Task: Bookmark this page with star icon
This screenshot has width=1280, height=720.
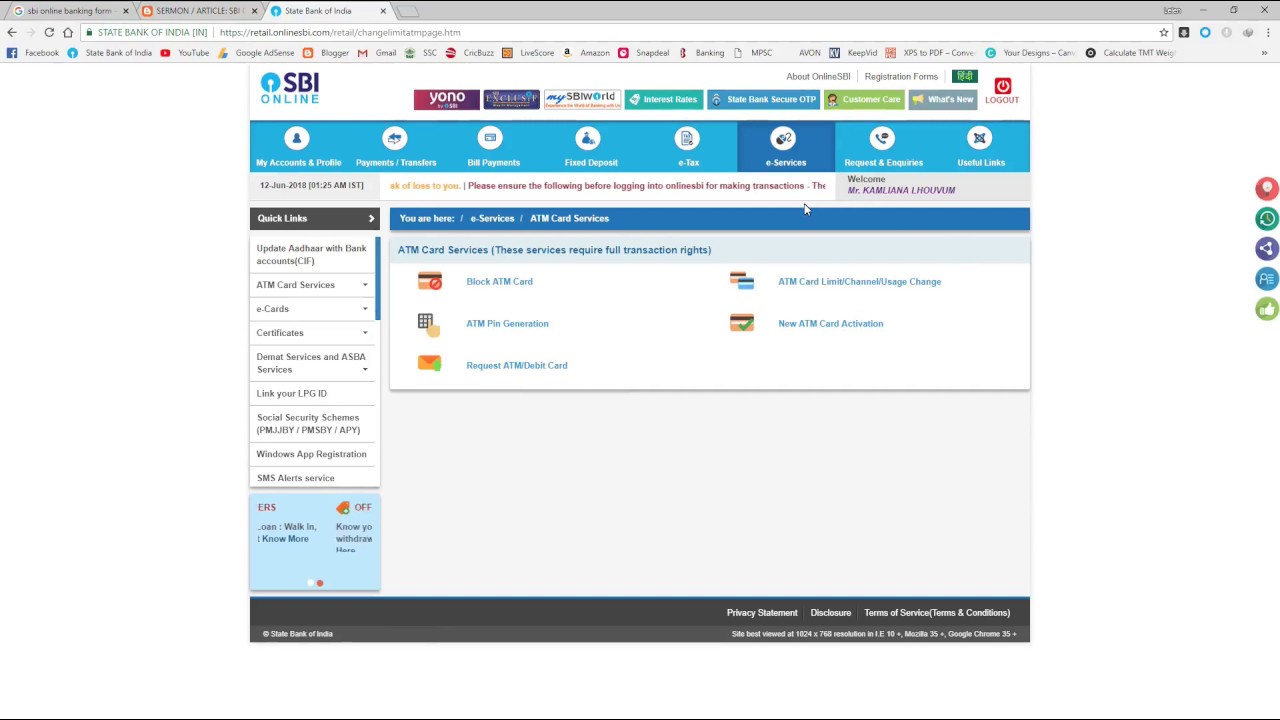Action: pyautogui.click(x=1164, y=32)
